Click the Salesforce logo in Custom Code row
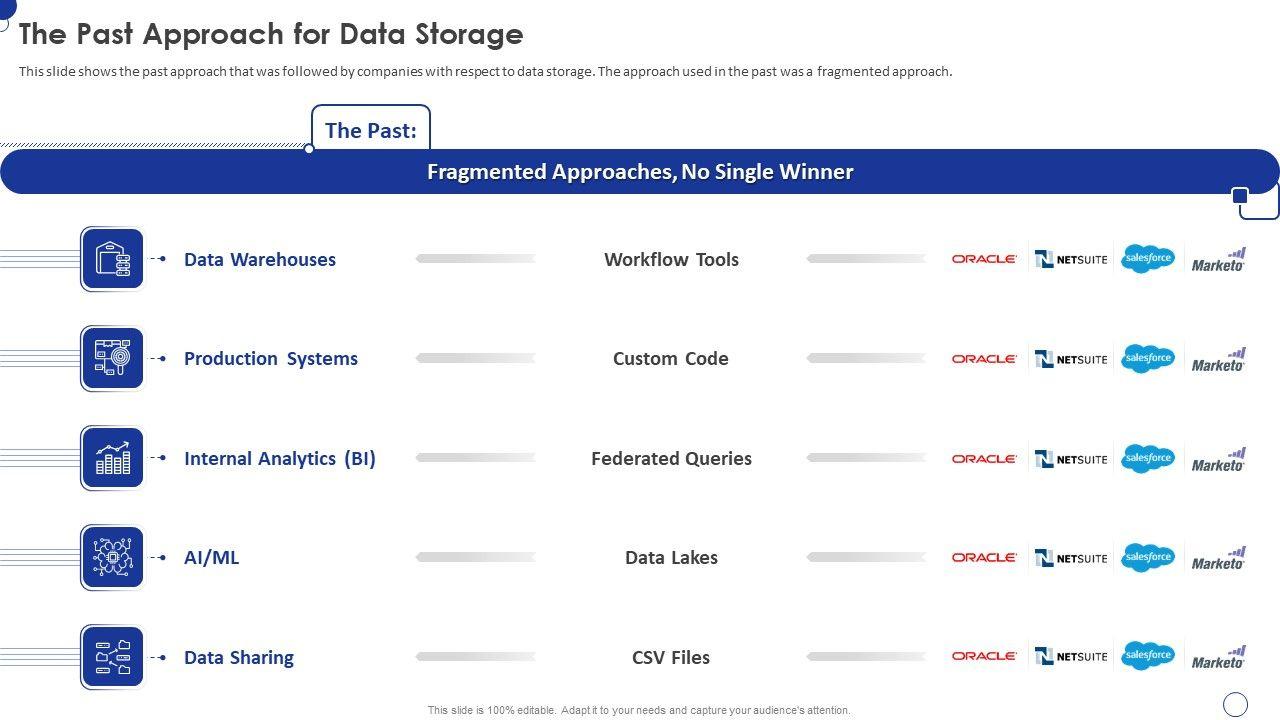The width and height of the screenshot is (1280, 720). [x=1147, y=358]
